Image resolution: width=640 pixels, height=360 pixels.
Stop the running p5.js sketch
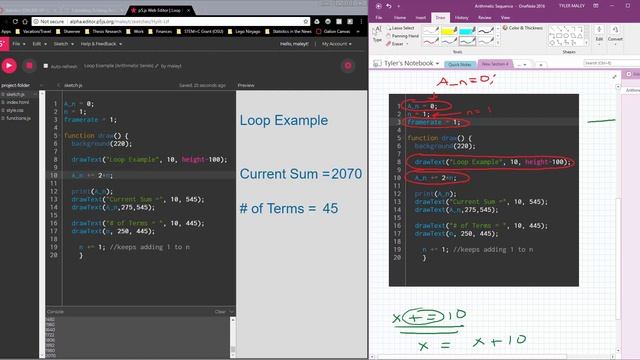pyautogui.click(x=29, y=66)
